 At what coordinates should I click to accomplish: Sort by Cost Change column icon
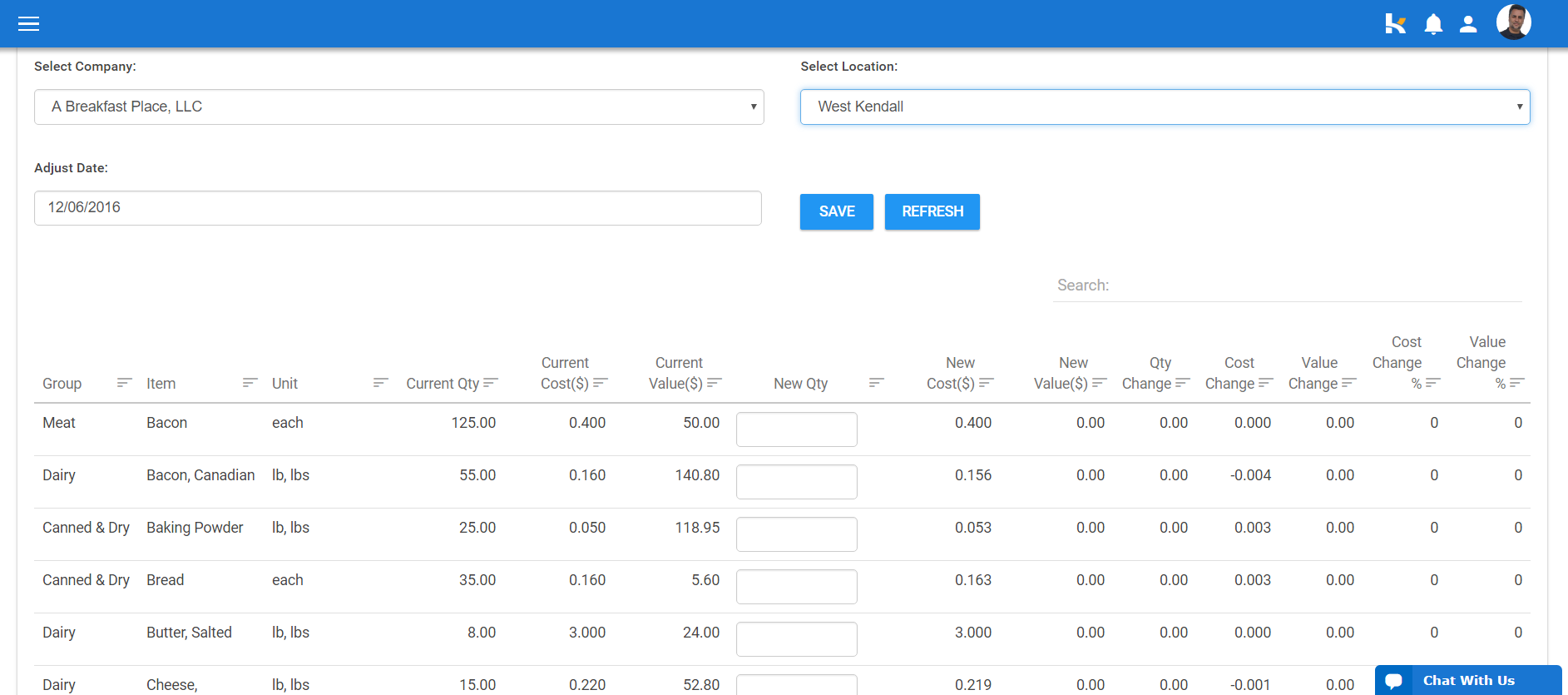[1266, 383]
